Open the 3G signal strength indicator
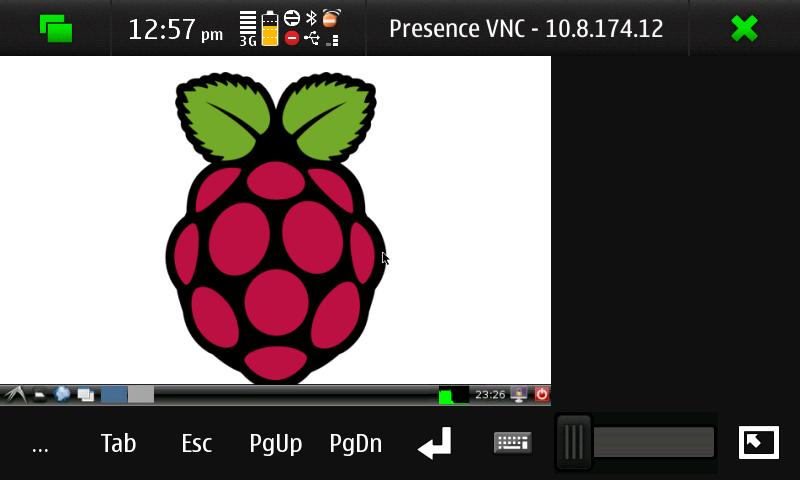 (248, 29)
